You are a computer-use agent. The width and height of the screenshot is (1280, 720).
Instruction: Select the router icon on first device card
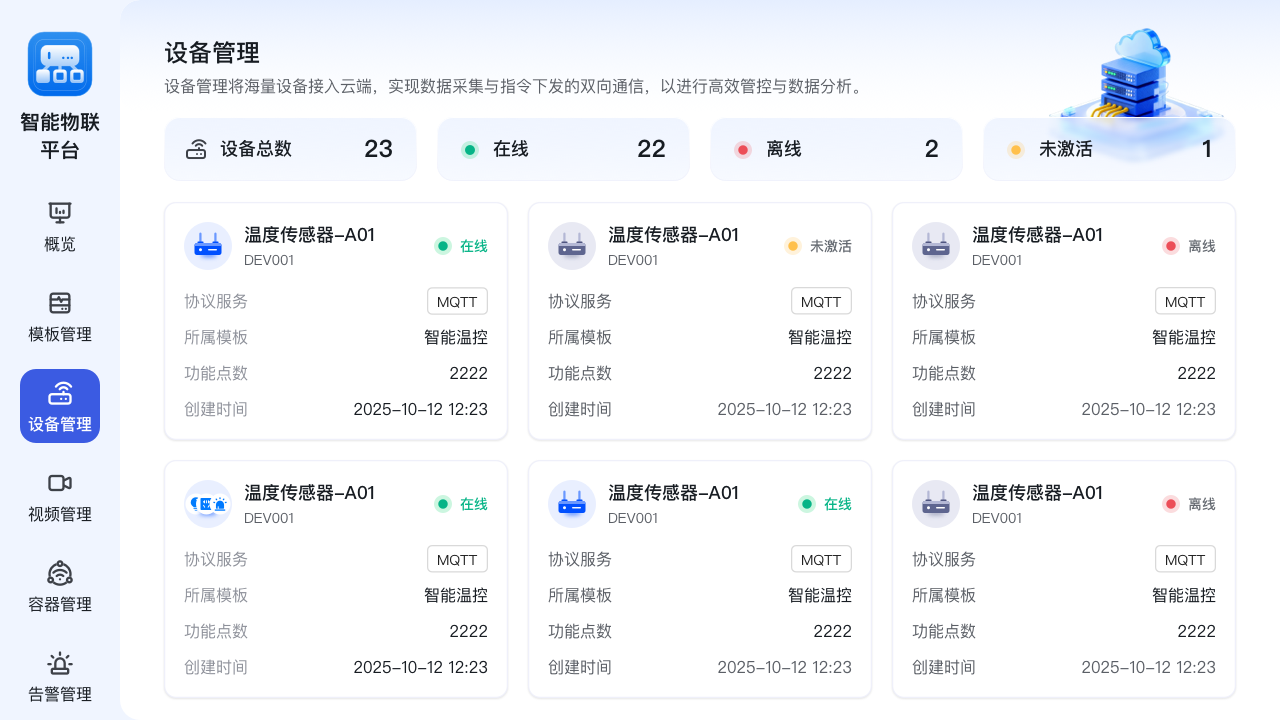208,245
